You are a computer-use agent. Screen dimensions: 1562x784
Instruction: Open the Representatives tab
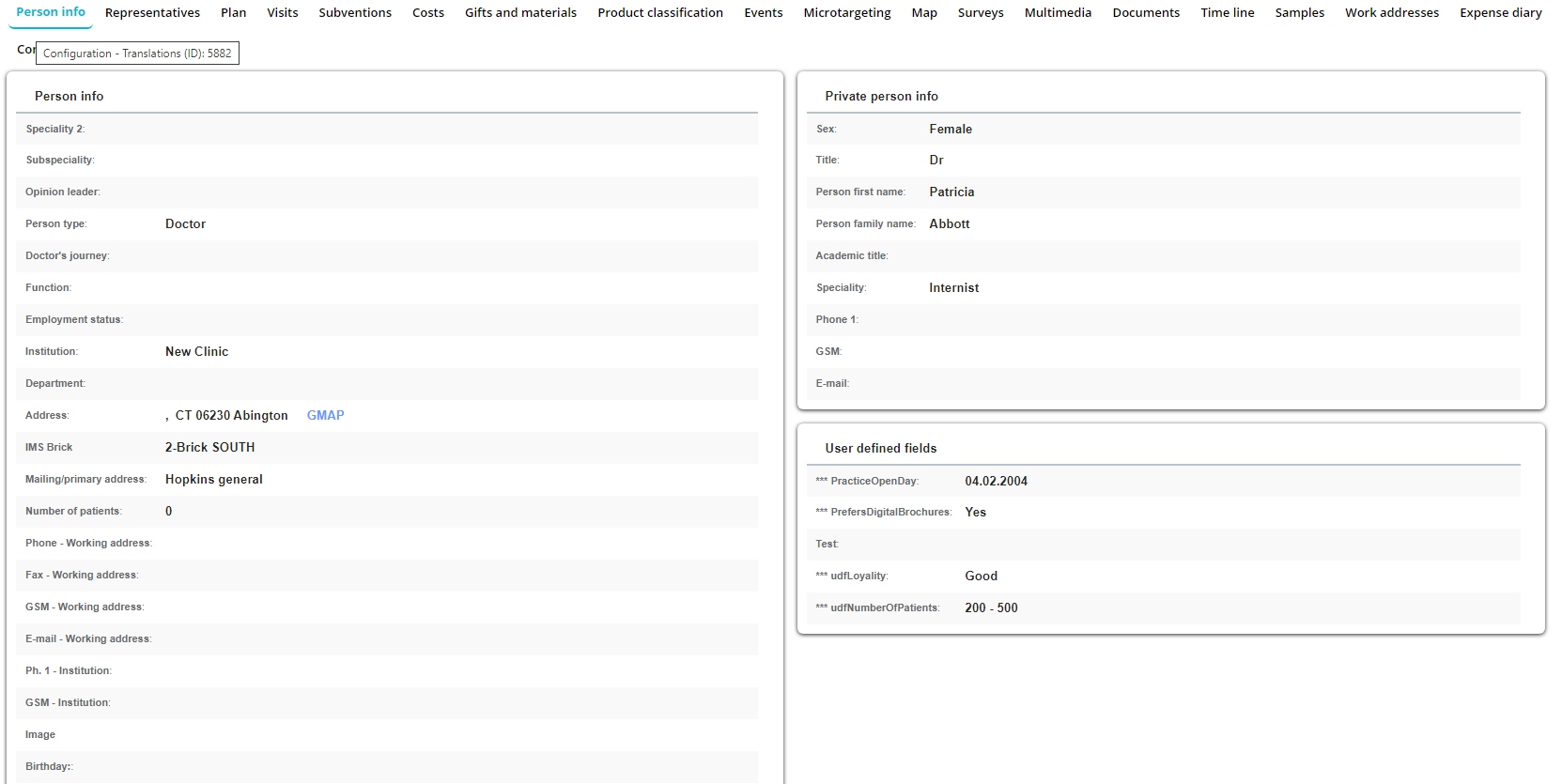pyautogui.click(x=152, y=13)
